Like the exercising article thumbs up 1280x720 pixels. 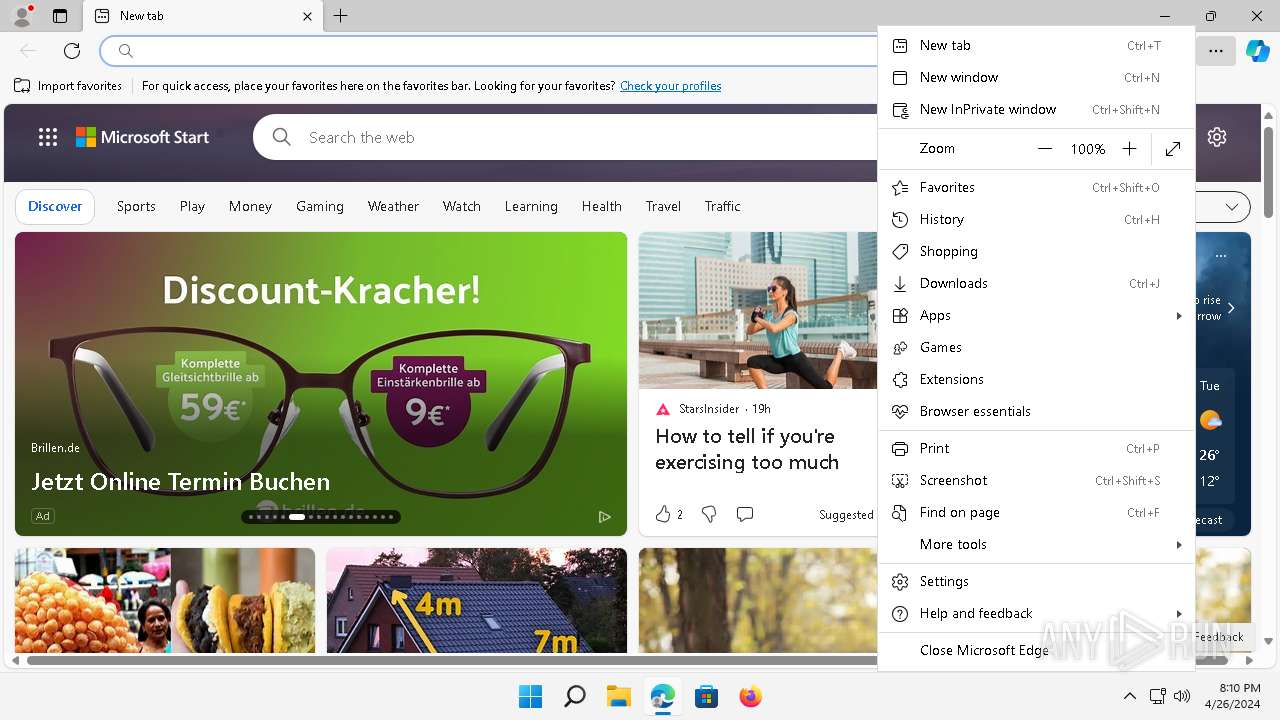point(663,514)
